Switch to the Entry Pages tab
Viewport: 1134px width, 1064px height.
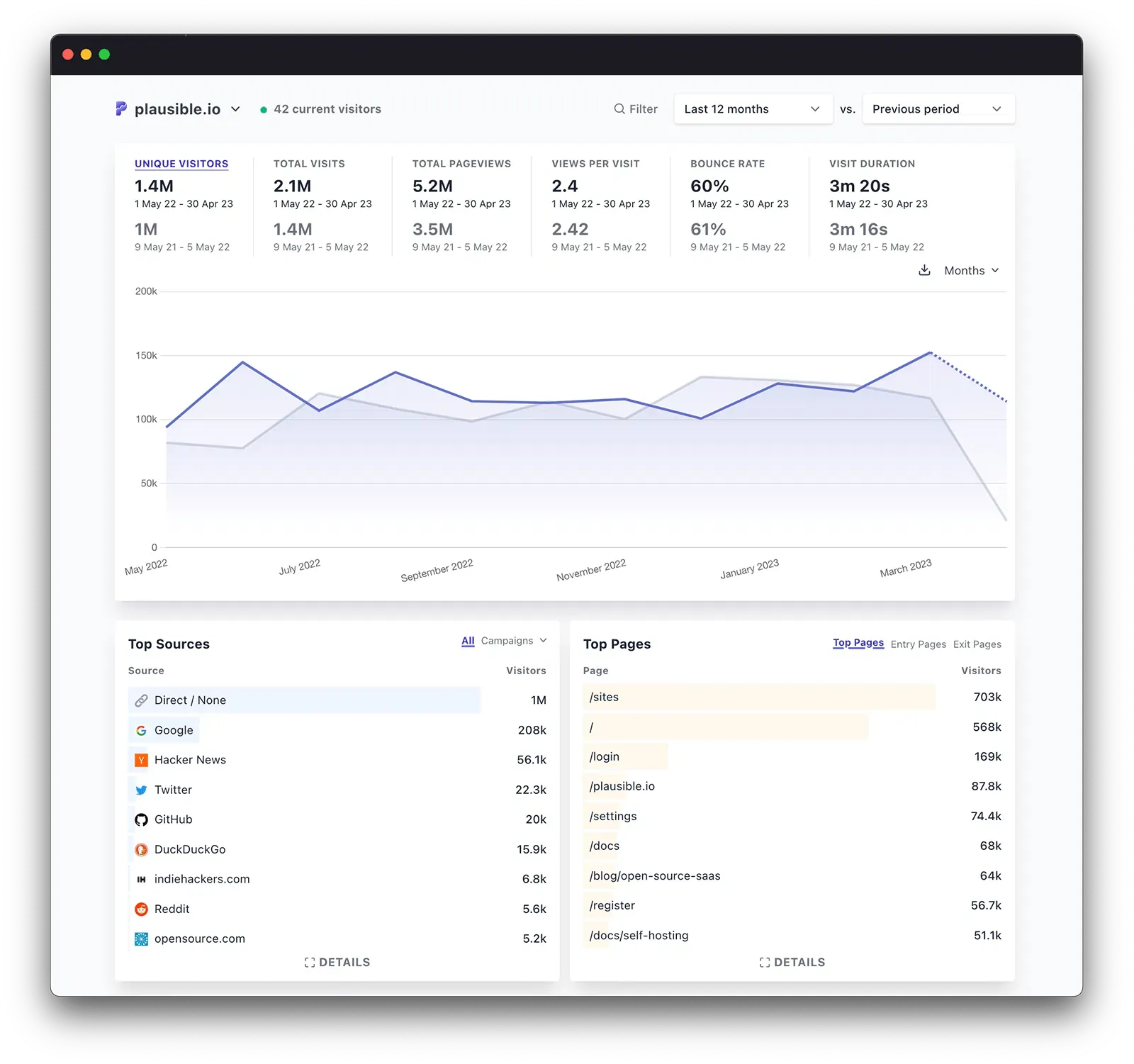point(918,644)
